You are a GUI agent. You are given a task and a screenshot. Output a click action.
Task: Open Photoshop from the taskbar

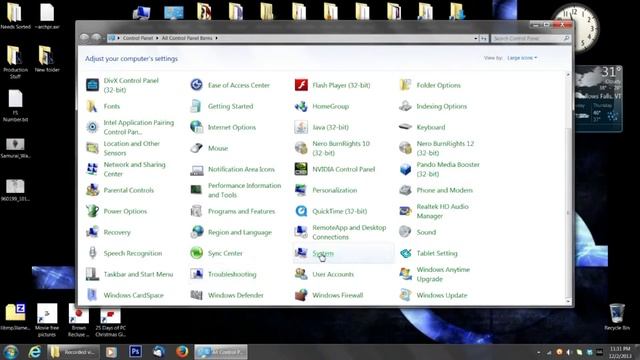135,351
